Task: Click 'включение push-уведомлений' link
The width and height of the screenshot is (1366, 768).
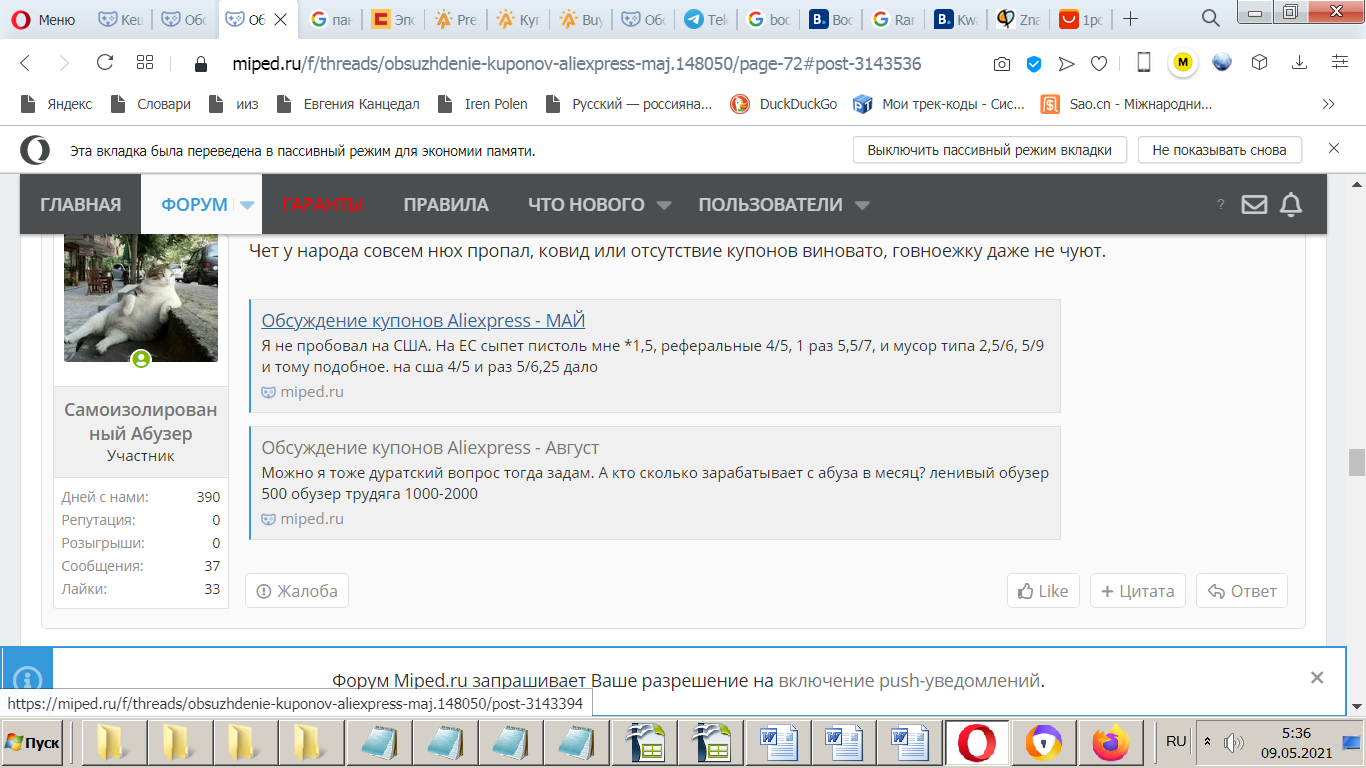Action: [x=910, y=681]
